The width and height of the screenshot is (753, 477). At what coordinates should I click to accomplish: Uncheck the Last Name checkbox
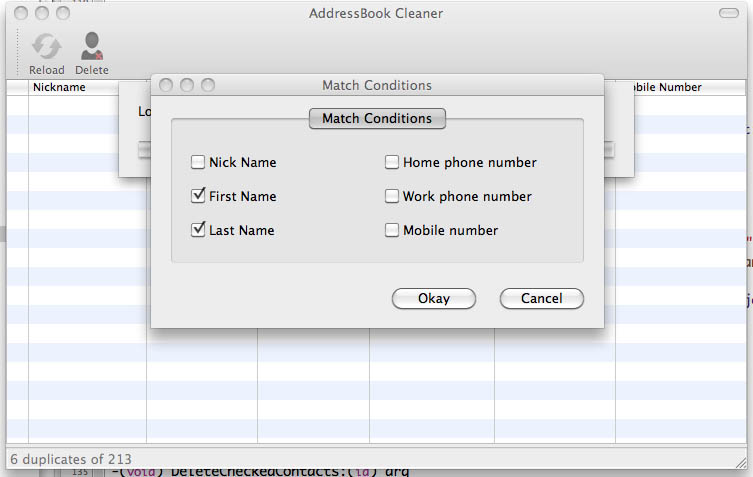(x=198, y=230)
